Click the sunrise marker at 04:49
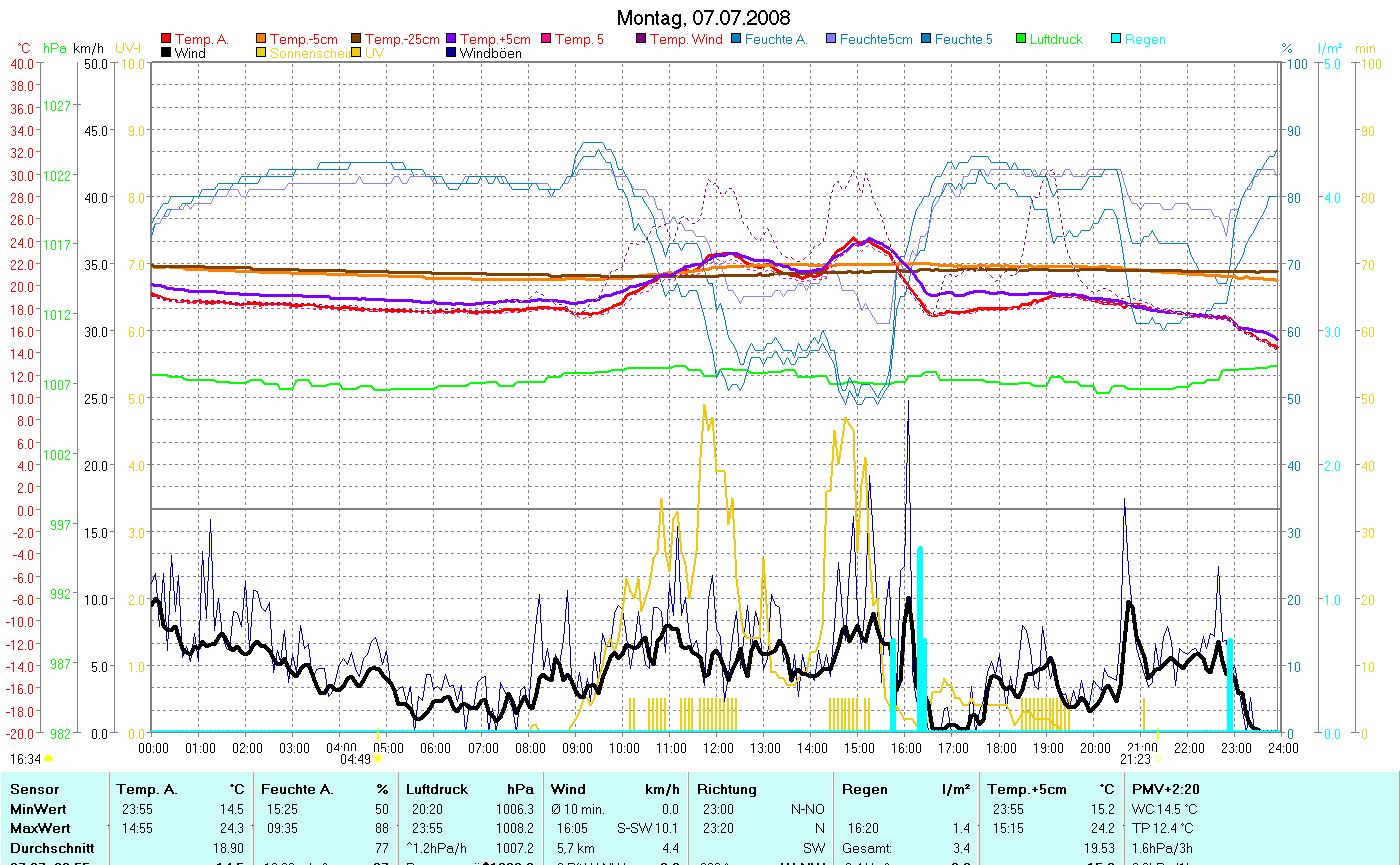Viewport: 1400px width, 865px height. (x=378, y=759)
